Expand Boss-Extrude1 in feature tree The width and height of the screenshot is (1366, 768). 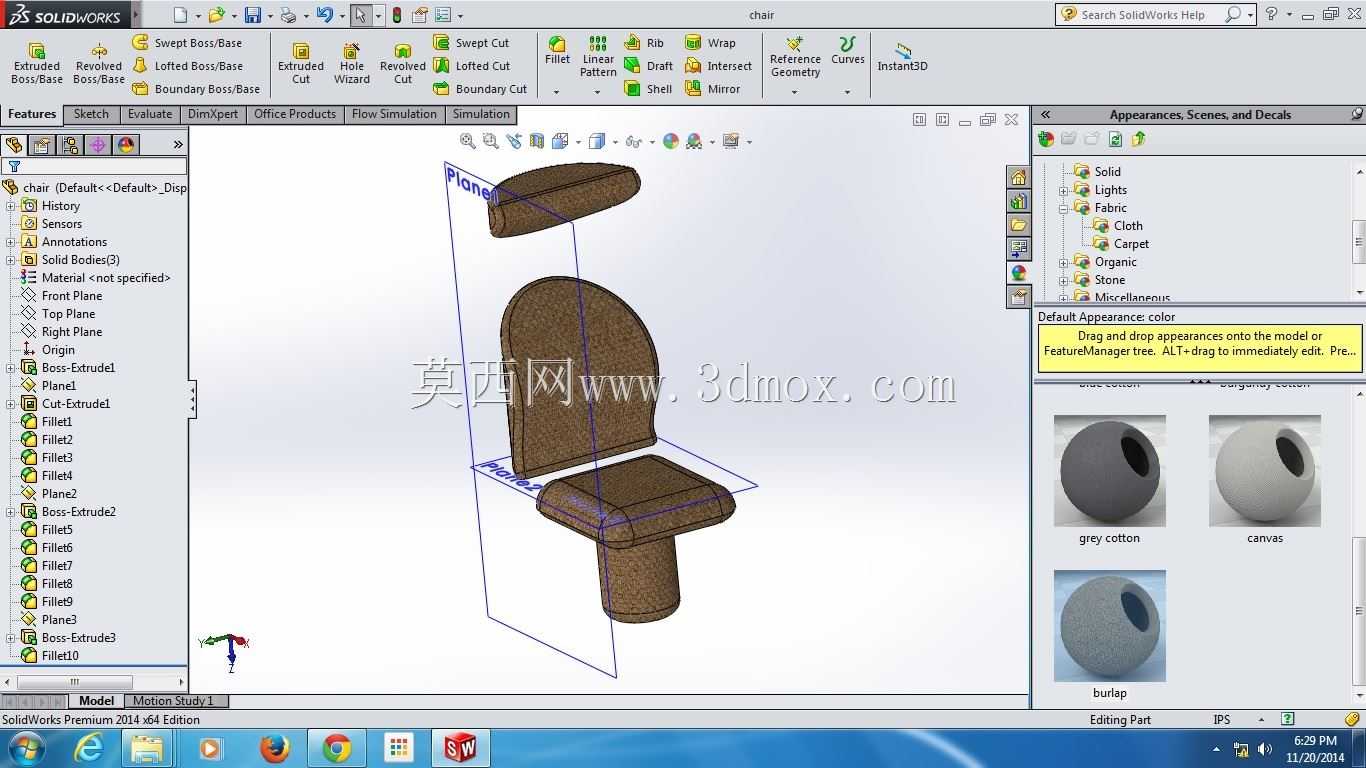coord(11,368)
